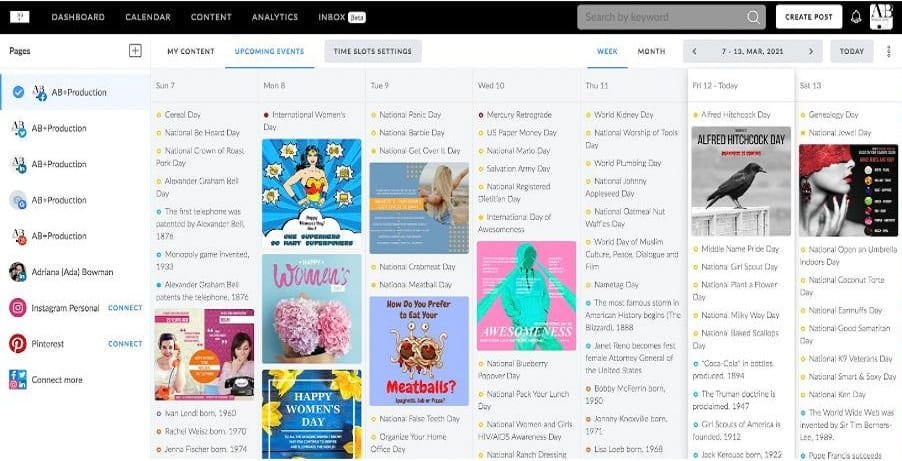
Task: Click the Pinterest logo icon
Action: point(18,344)
